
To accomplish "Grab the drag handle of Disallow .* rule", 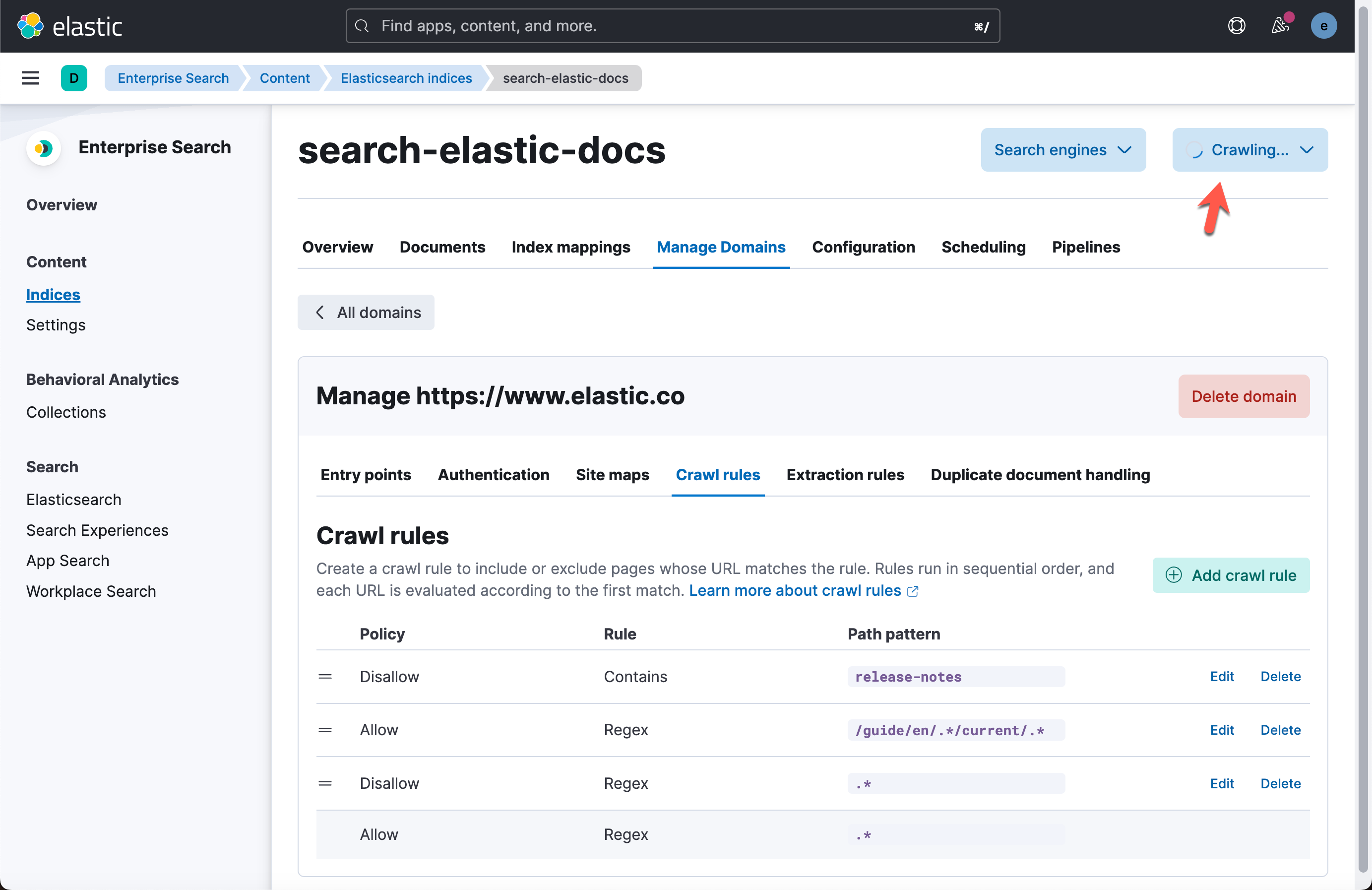I will click(325, 783).
